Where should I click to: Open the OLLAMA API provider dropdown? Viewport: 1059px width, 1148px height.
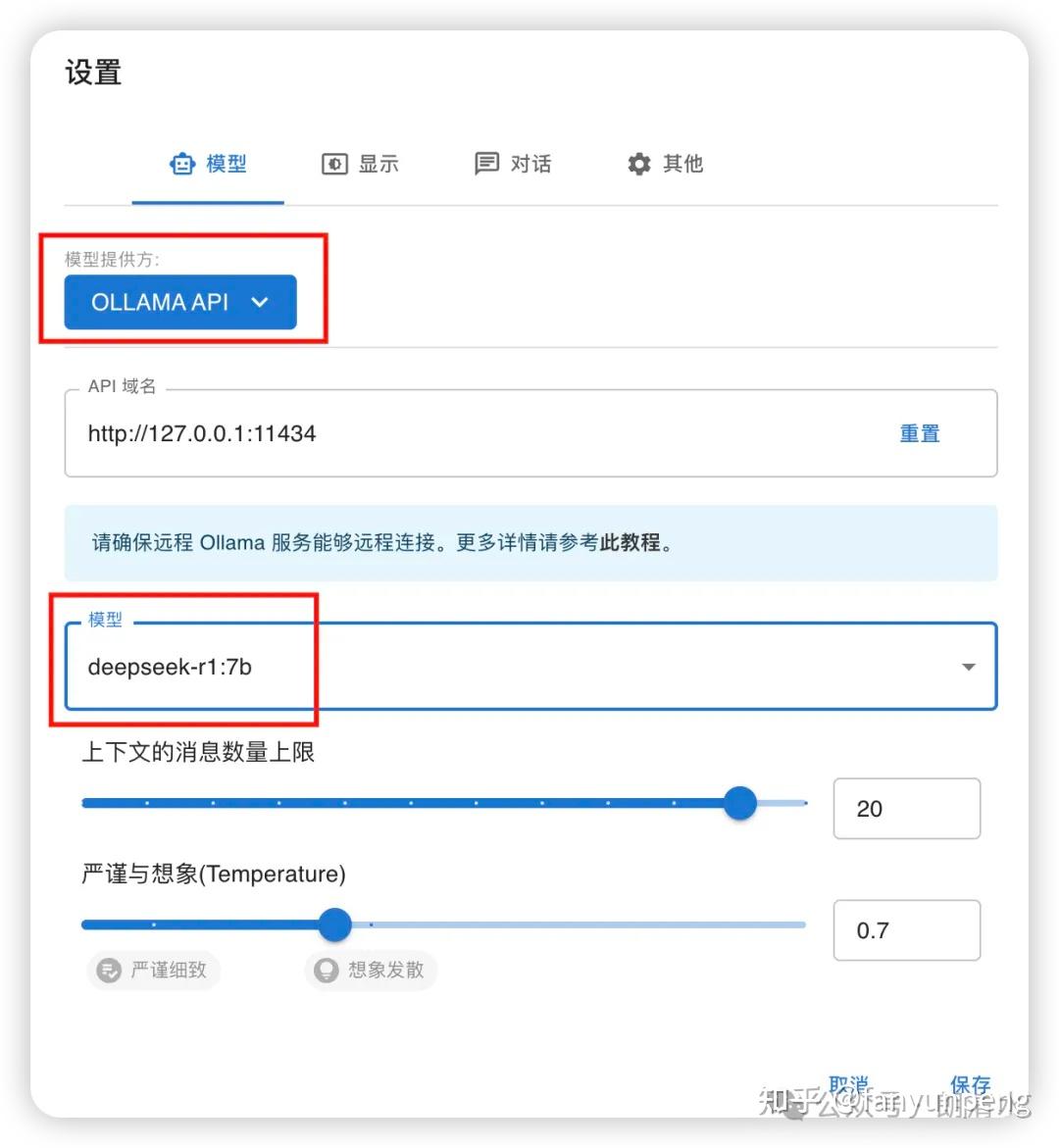point(178,302)
